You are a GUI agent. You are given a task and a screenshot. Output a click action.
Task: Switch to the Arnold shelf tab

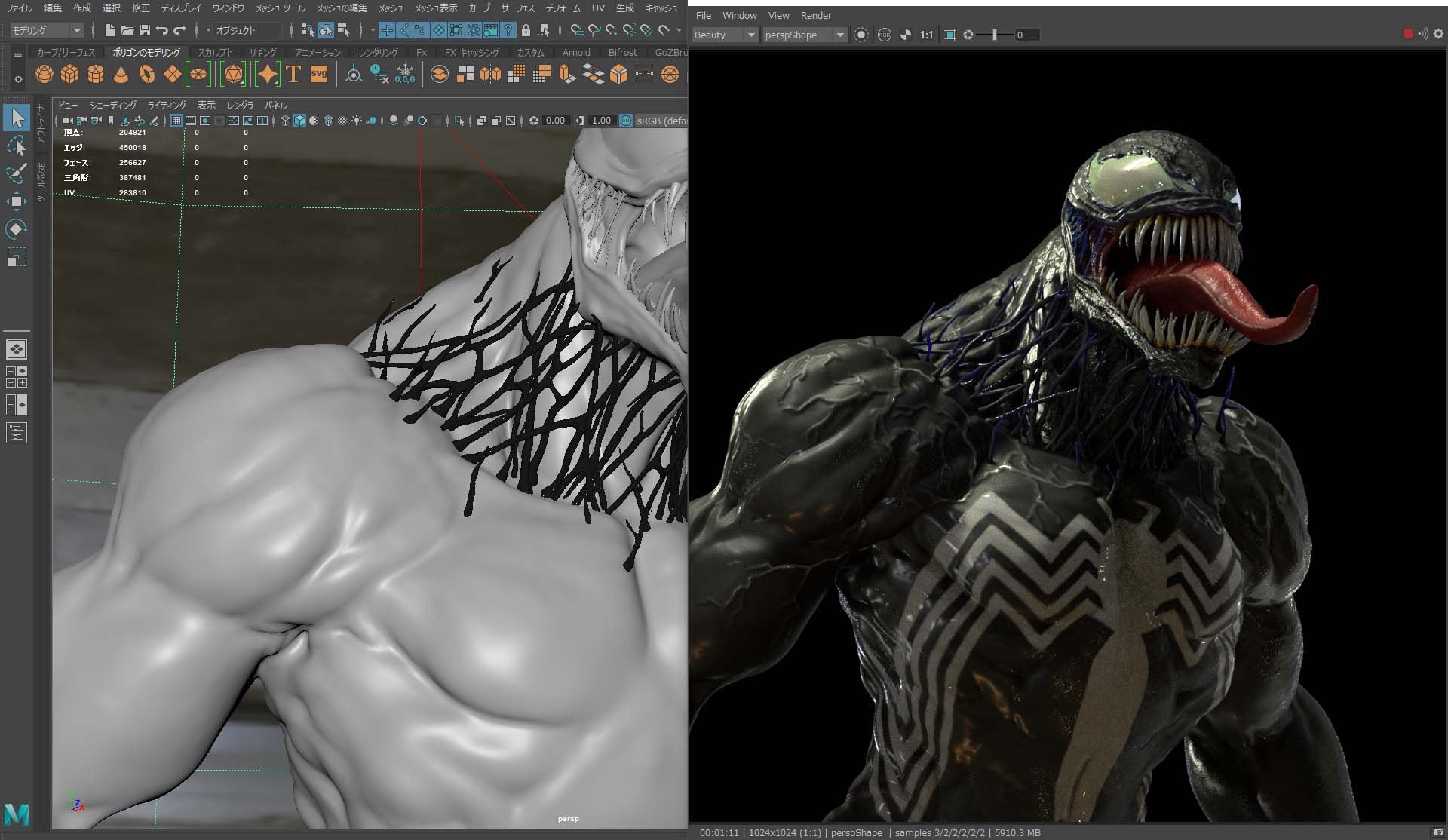click(x=576, y=52)
